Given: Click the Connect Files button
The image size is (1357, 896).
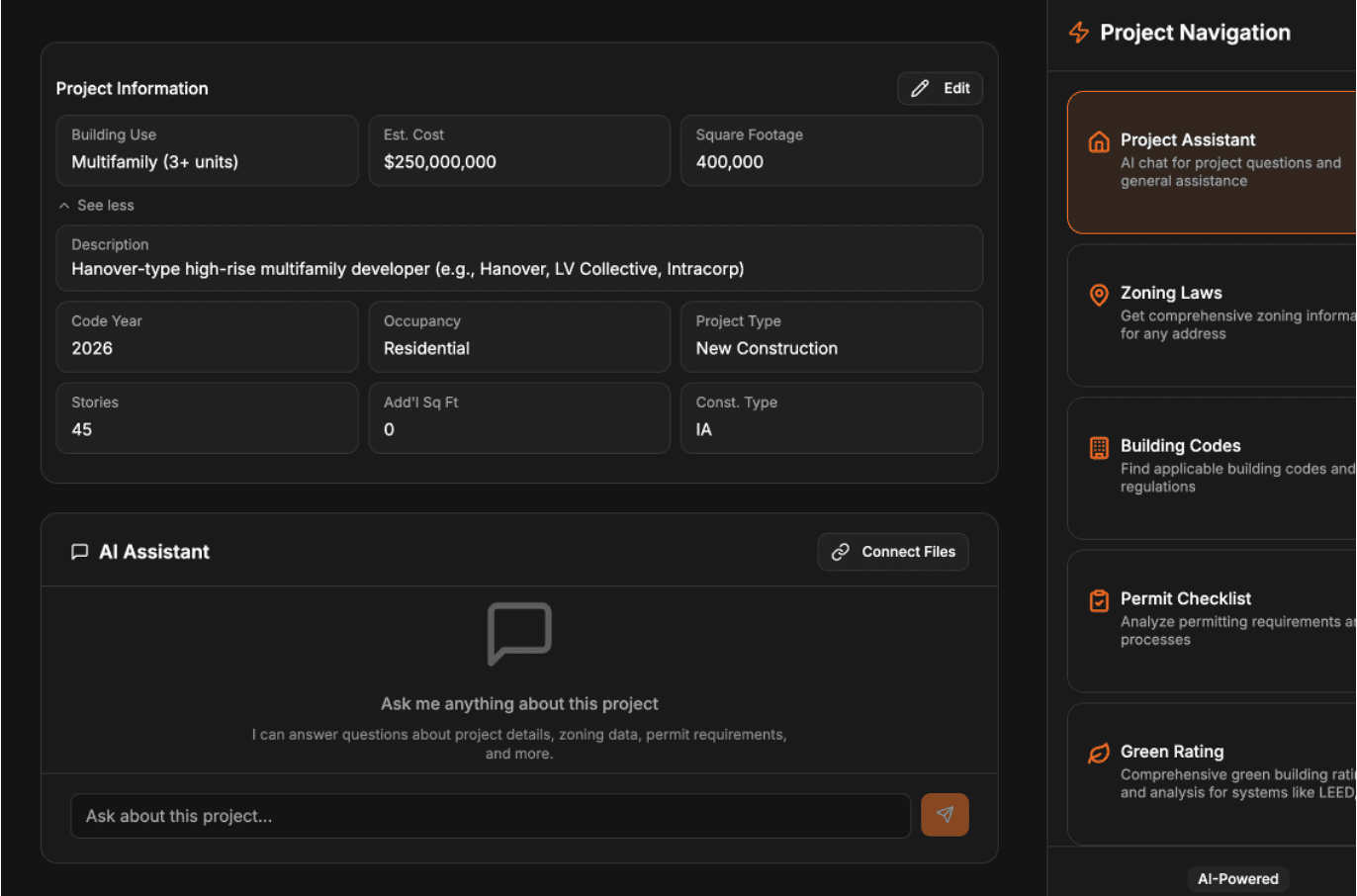Looking at the screenshot, I should pos(892,552).
